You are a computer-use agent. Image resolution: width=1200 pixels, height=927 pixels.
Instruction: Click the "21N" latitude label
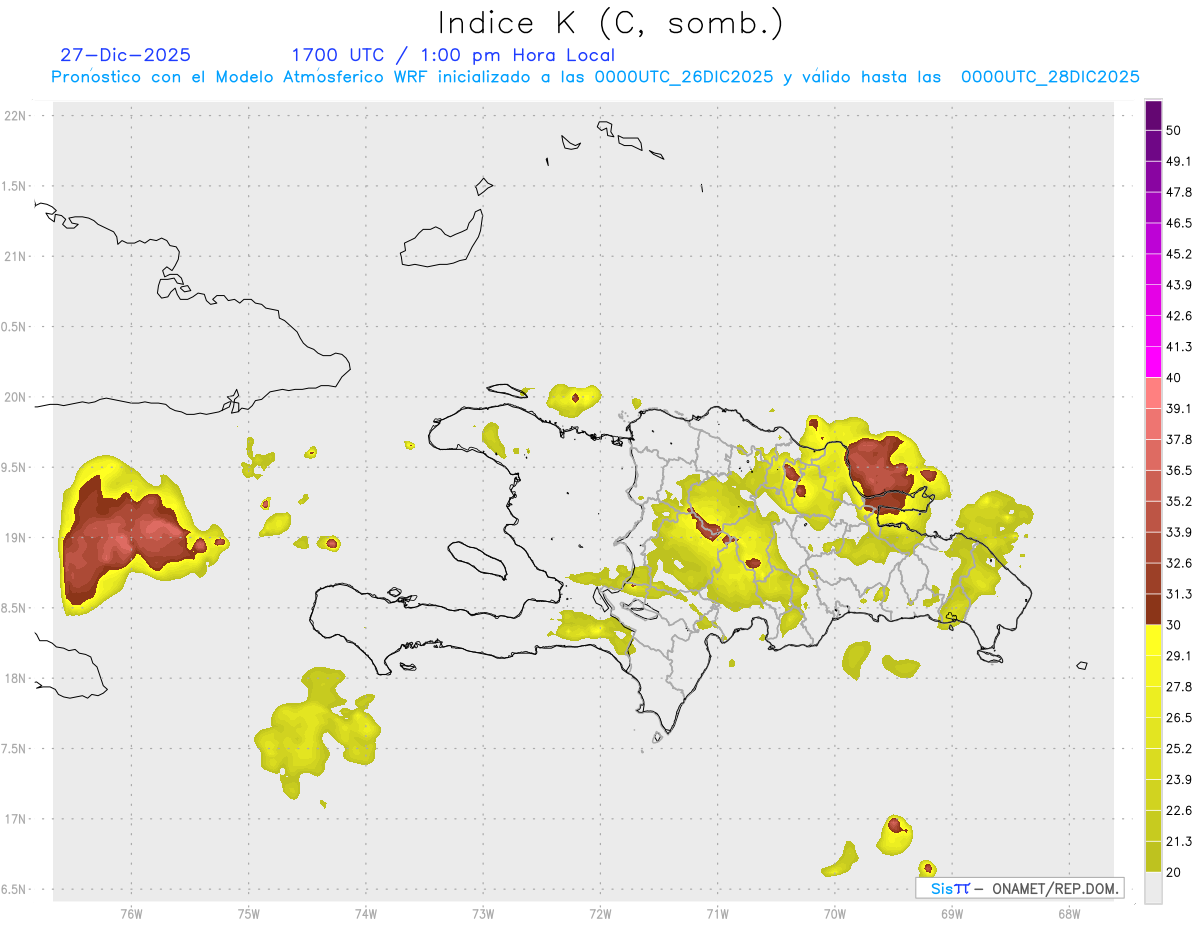click(17, 256)
